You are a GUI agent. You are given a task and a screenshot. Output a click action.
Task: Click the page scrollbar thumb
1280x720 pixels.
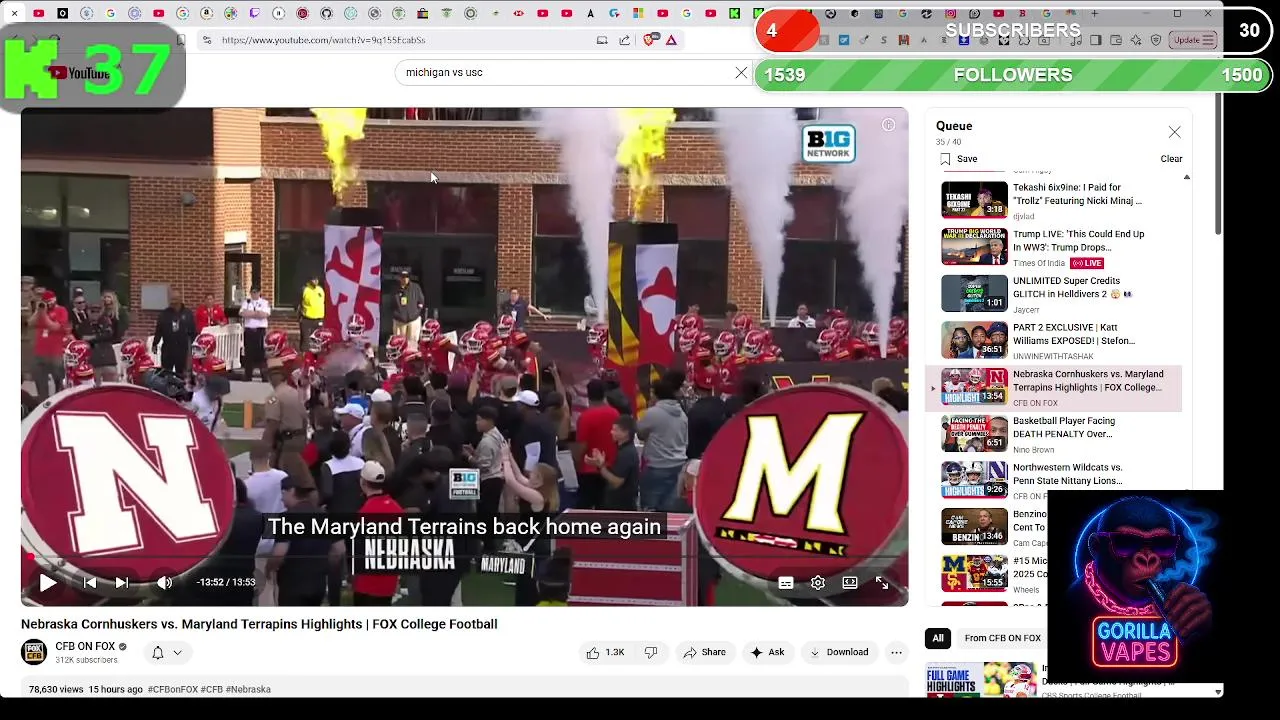(1218, 165)
